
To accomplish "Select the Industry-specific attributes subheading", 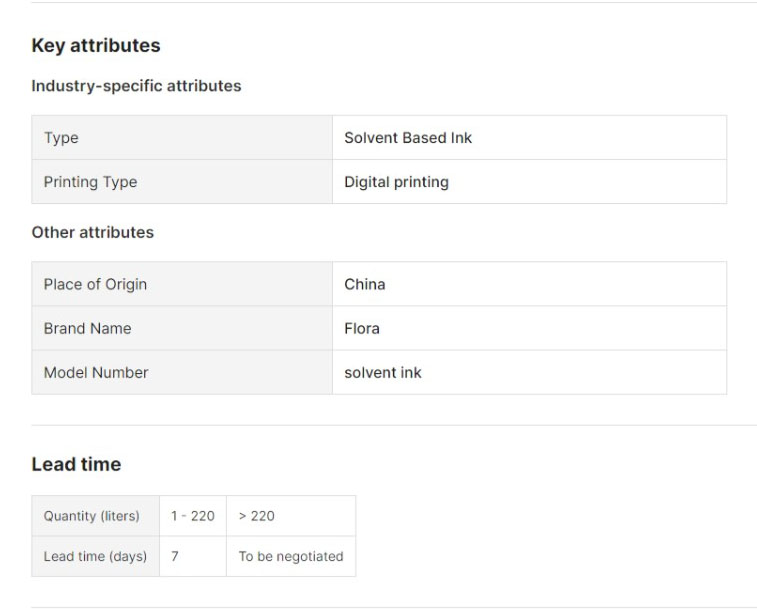I will (x=136, y=86).
